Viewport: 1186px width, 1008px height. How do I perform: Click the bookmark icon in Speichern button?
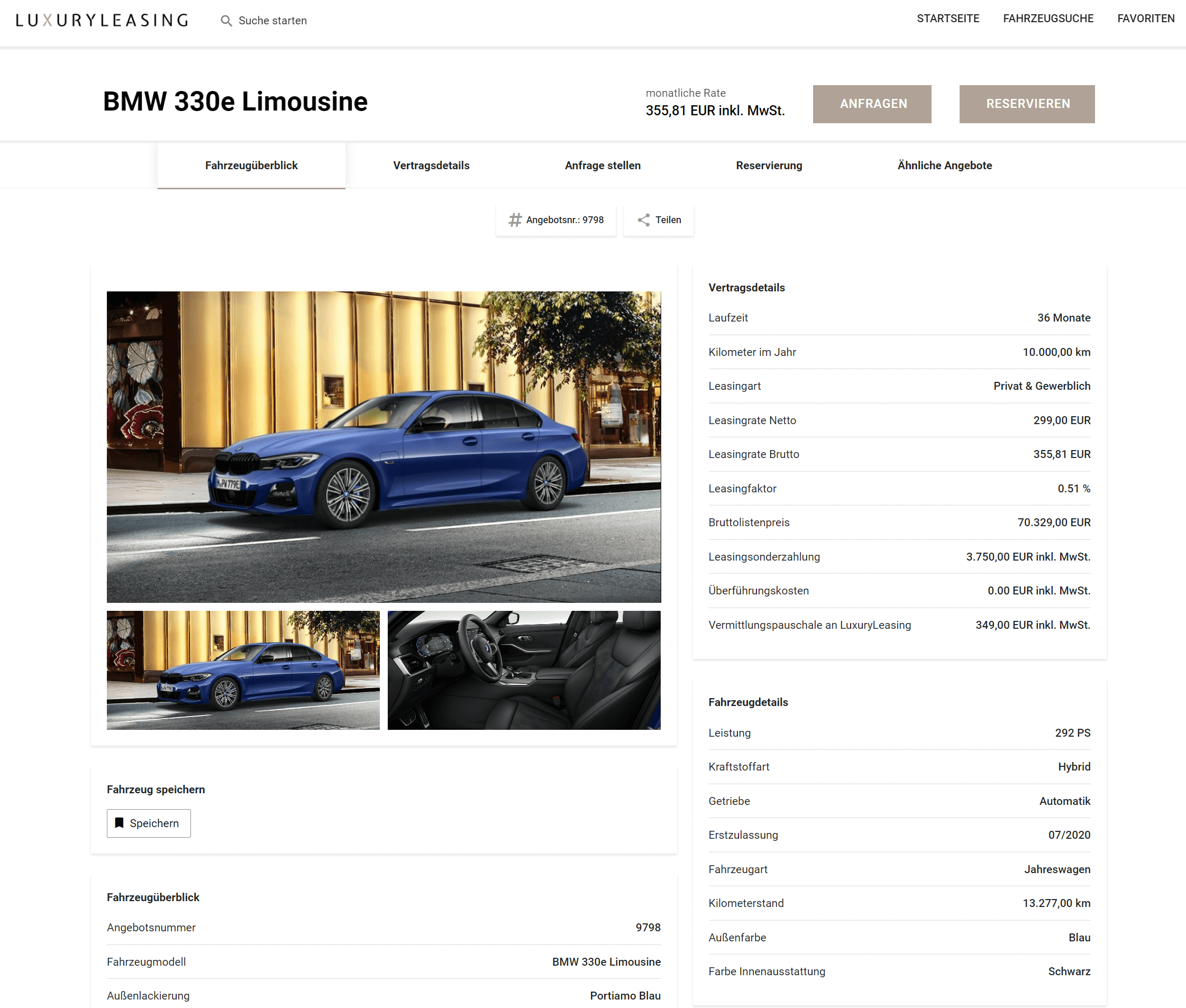coord(120,823)
